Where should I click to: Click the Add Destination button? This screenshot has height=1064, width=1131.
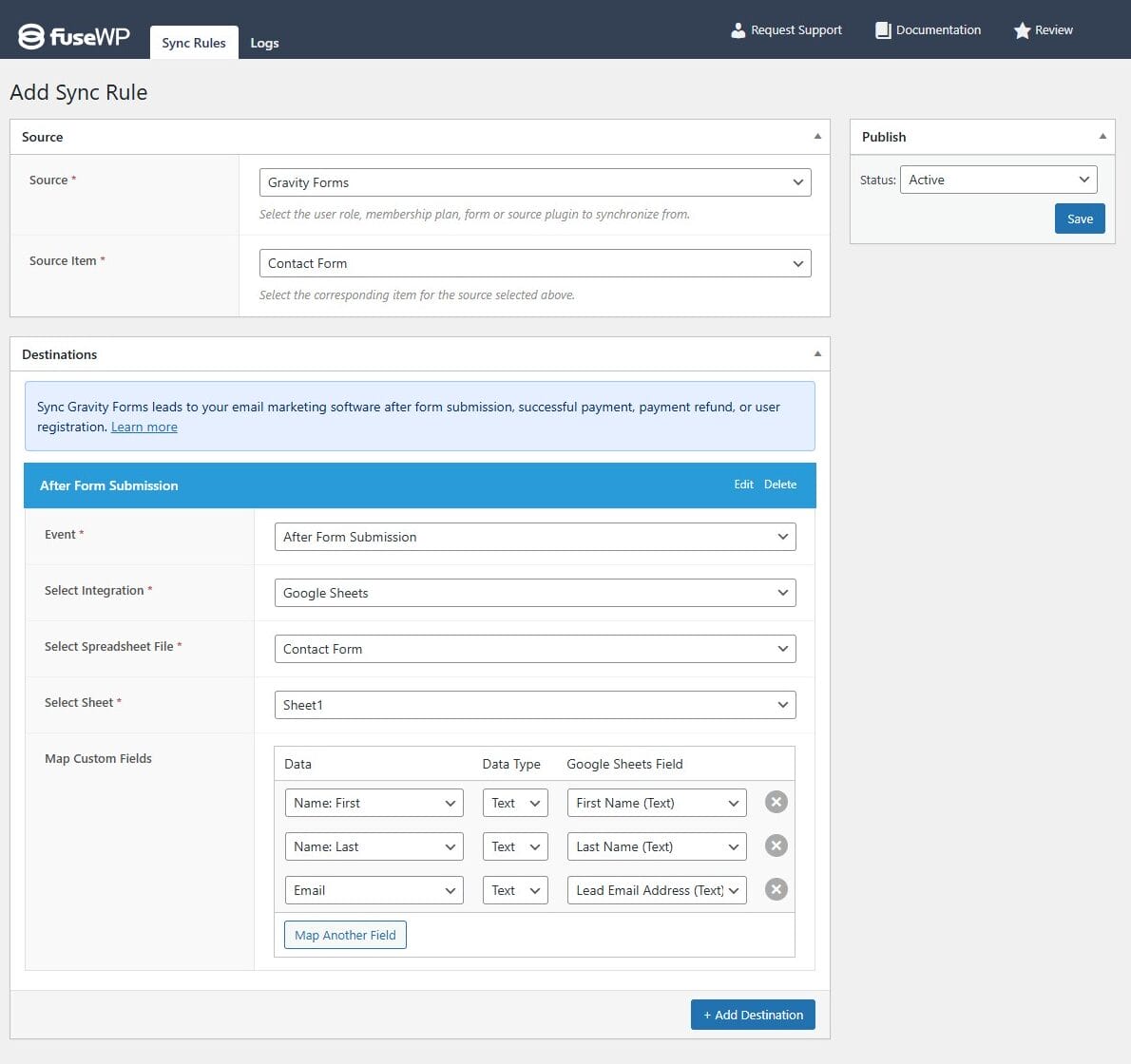coord(753,1015)
